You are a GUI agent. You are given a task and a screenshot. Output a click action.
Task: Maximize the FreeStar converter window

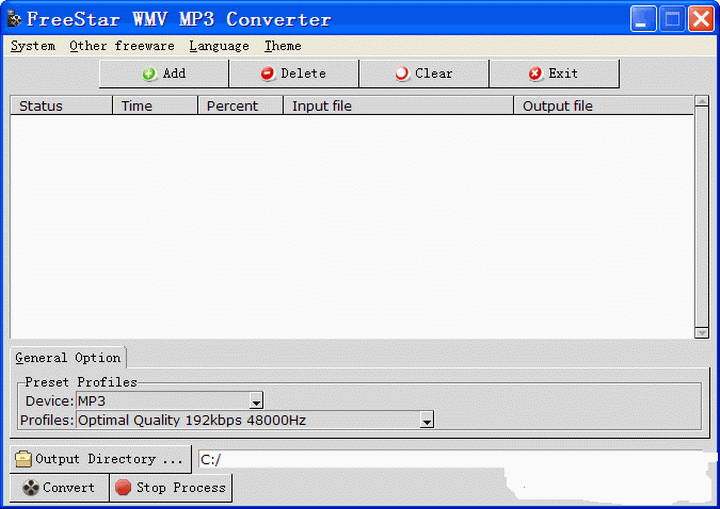[672, 19]
